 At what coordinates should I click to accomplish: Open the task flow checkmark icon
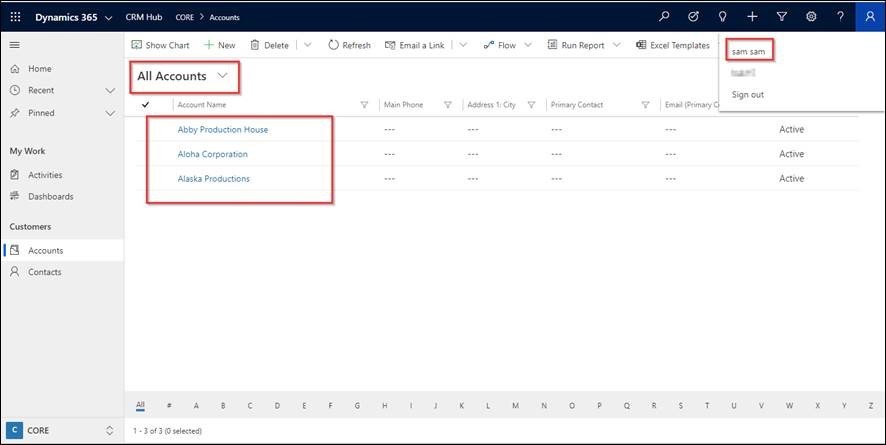pyautogui.click(x=694, y=17)
